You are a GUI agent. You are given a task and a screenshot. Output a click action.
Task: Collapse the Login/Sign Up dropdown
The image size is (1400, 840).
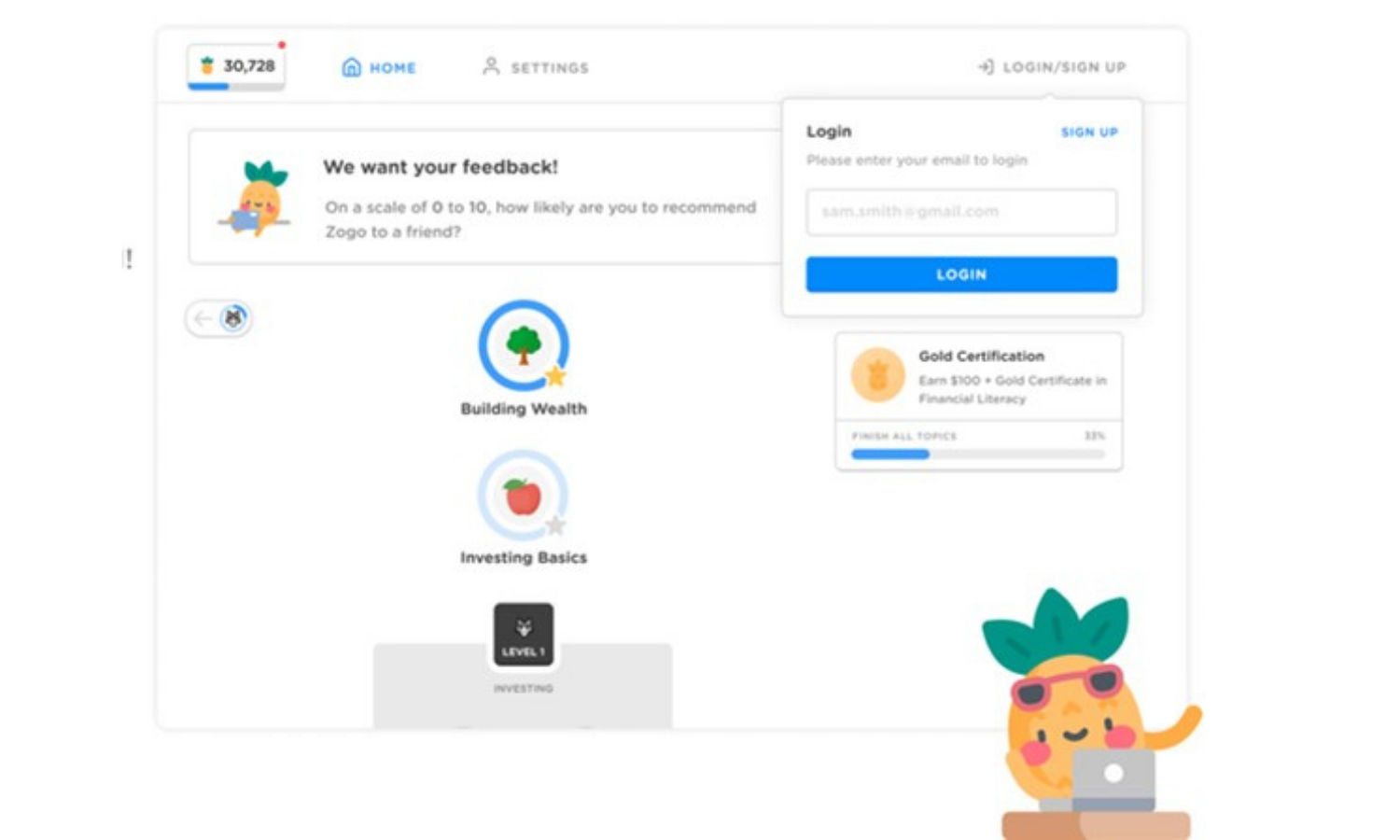click(x=1052, y=67)
